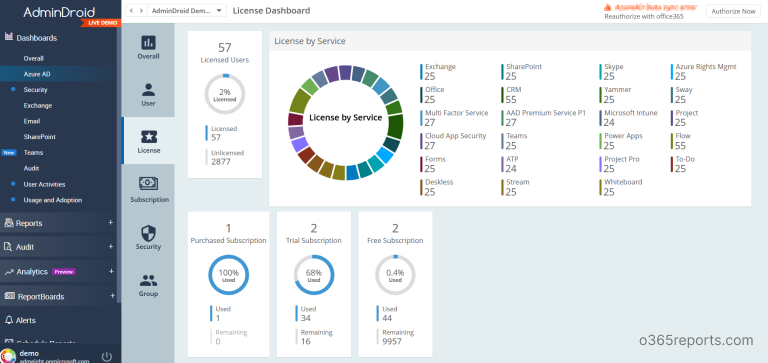Click the Dashboards bar chart icon

click(x=9, y=37)
